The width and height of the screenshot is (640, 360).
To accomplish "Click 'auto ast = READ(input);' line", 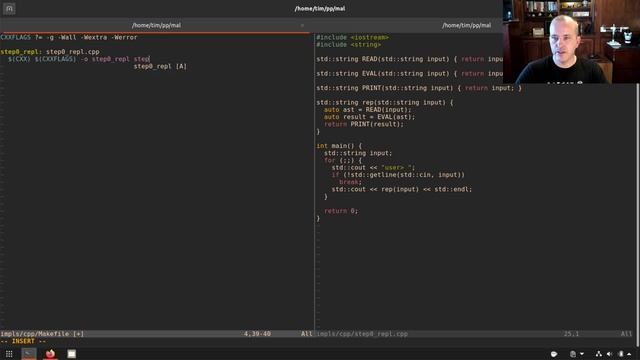I will pos(367,110).
